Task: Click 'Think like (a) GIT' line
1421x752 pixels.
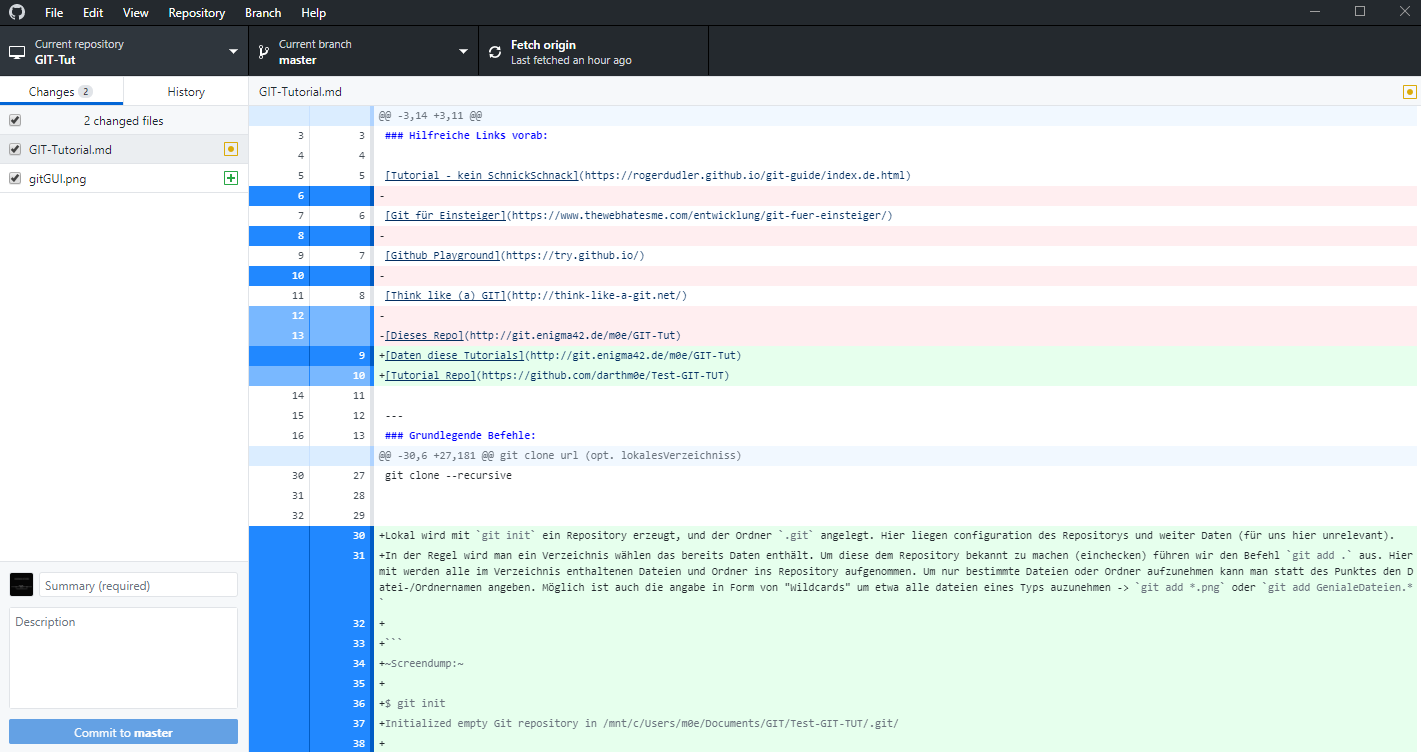Action: point(535,295)
